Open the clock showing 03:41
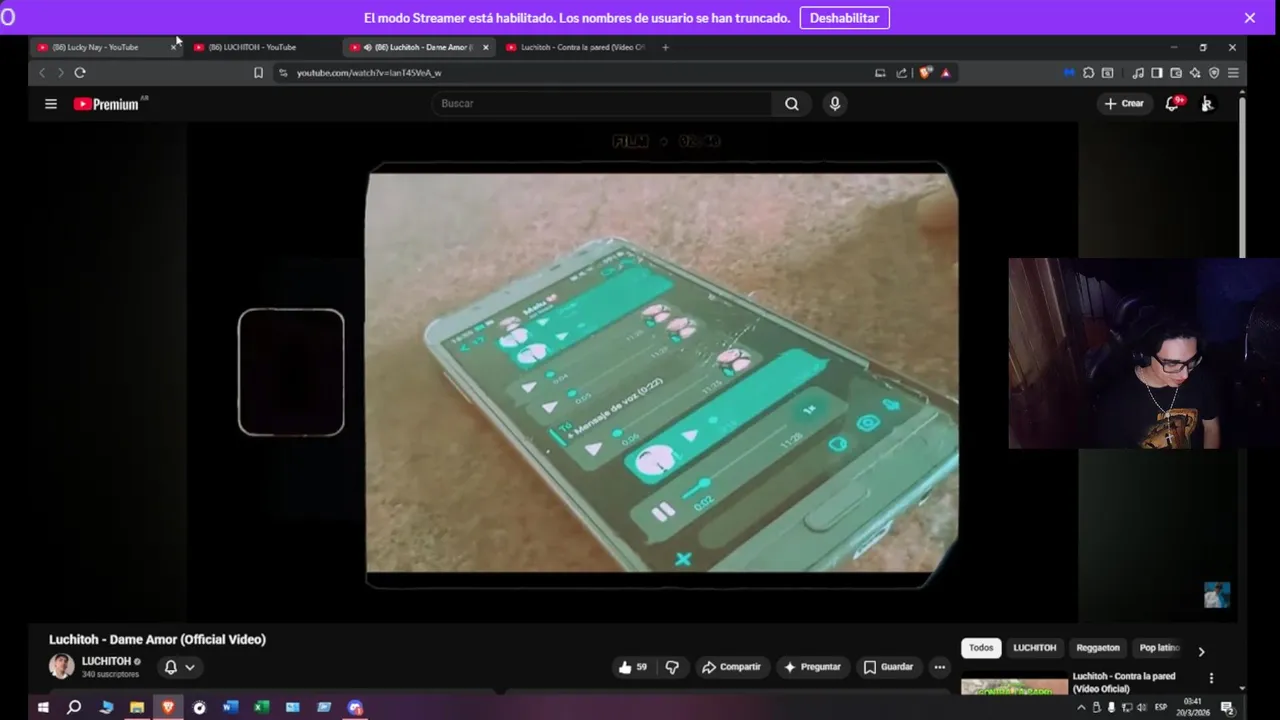 pyautogui.click(x=1192, y=707)
